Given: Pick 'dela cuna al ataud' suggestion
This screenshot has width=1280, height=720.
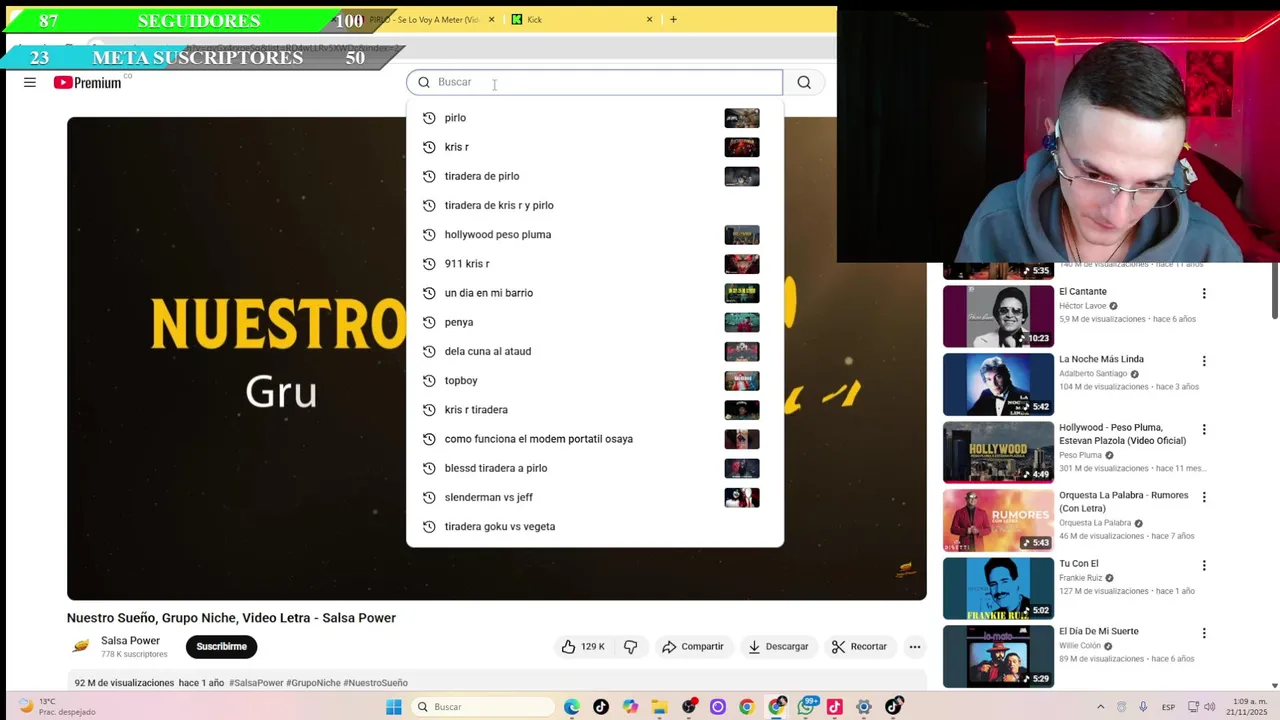Looking at the screenshot, I should (594, 351).
